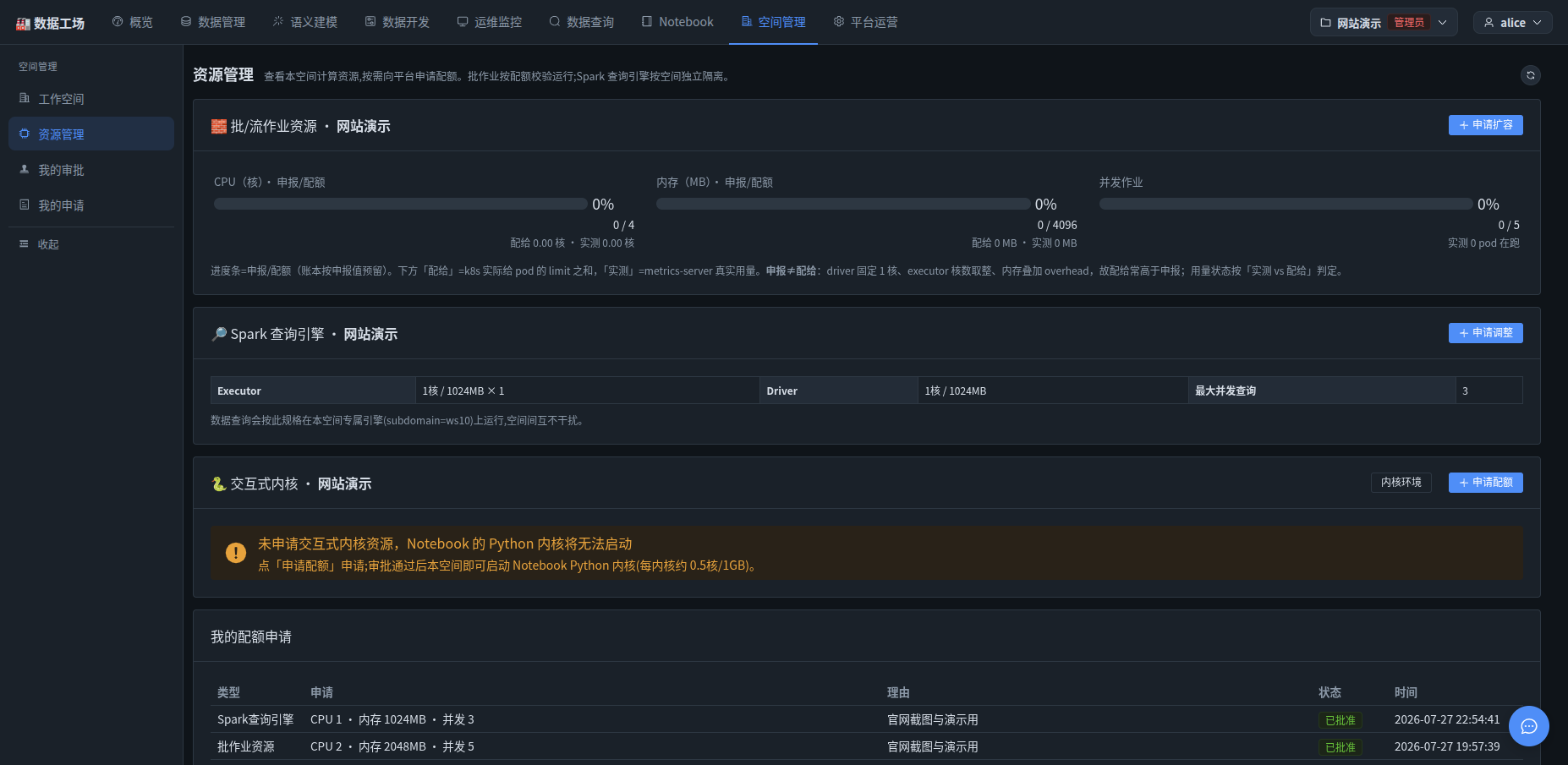
Task: Click the 批作业资源 request row type cell
Action: click(246, 746)
